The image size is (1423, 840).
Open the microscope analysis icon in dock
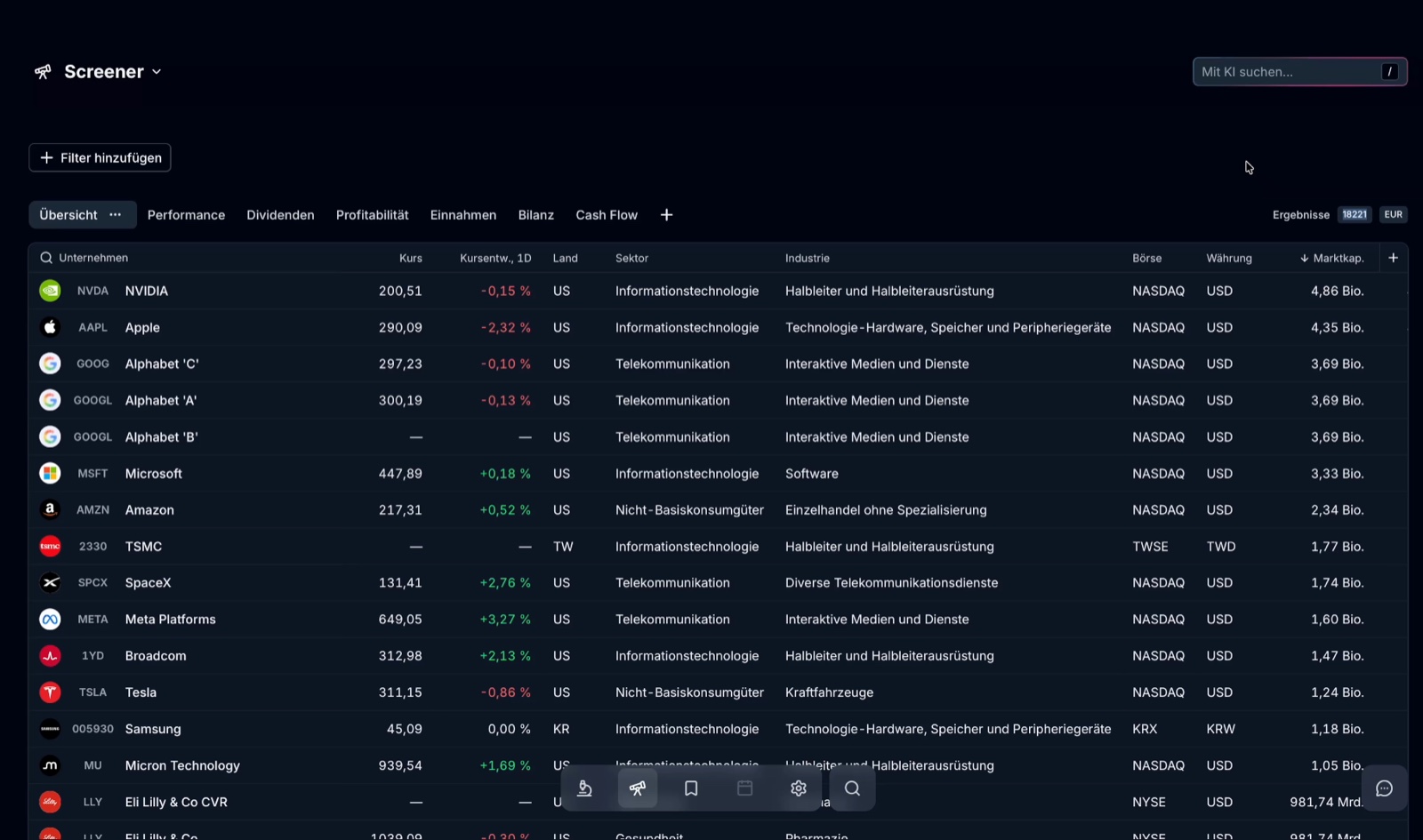(x=584, y=788)
